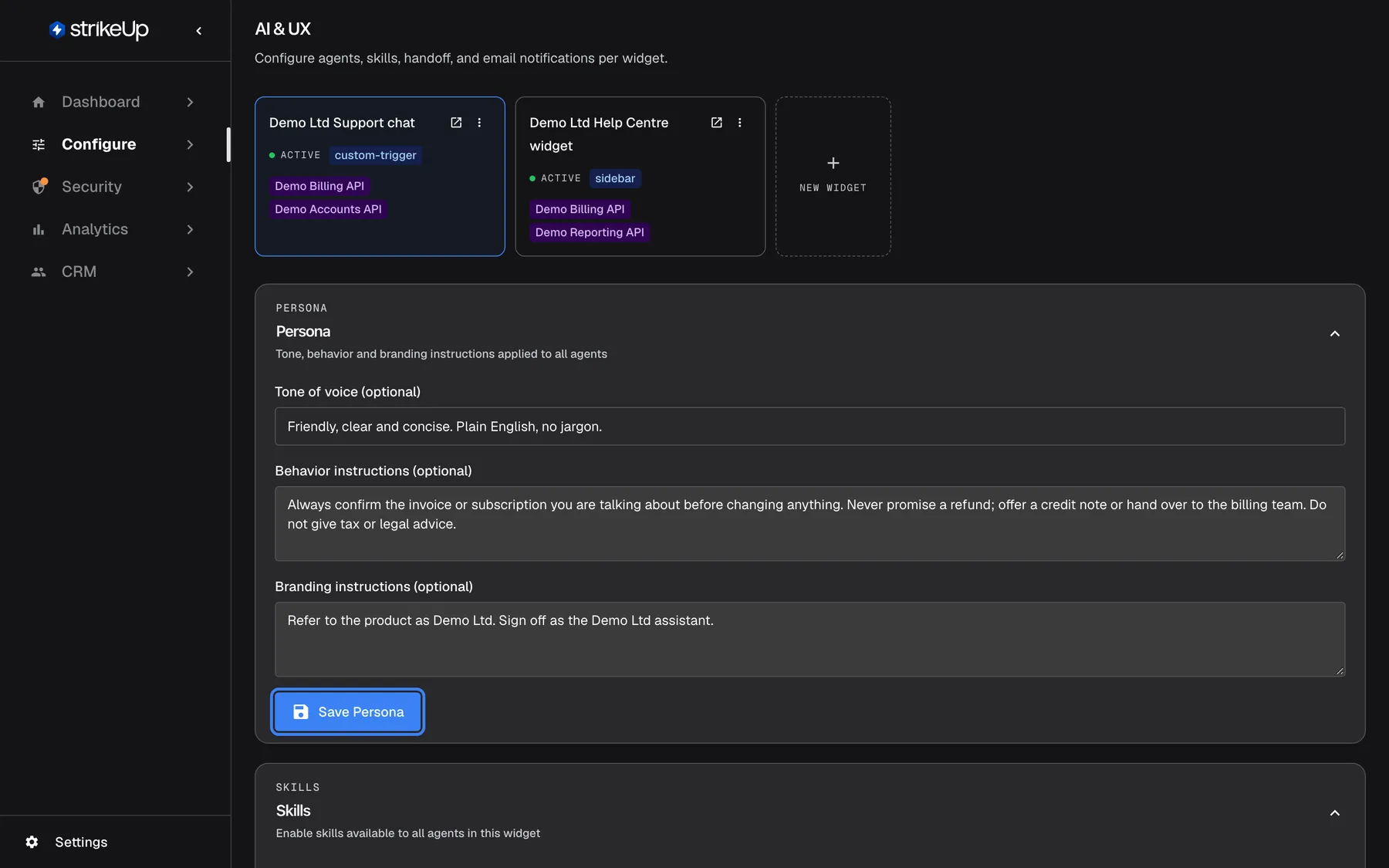The height and width of the screenshot is (868, 1389).
Task: Click Demo Reporting API tag
Action: tap(590, 232)
